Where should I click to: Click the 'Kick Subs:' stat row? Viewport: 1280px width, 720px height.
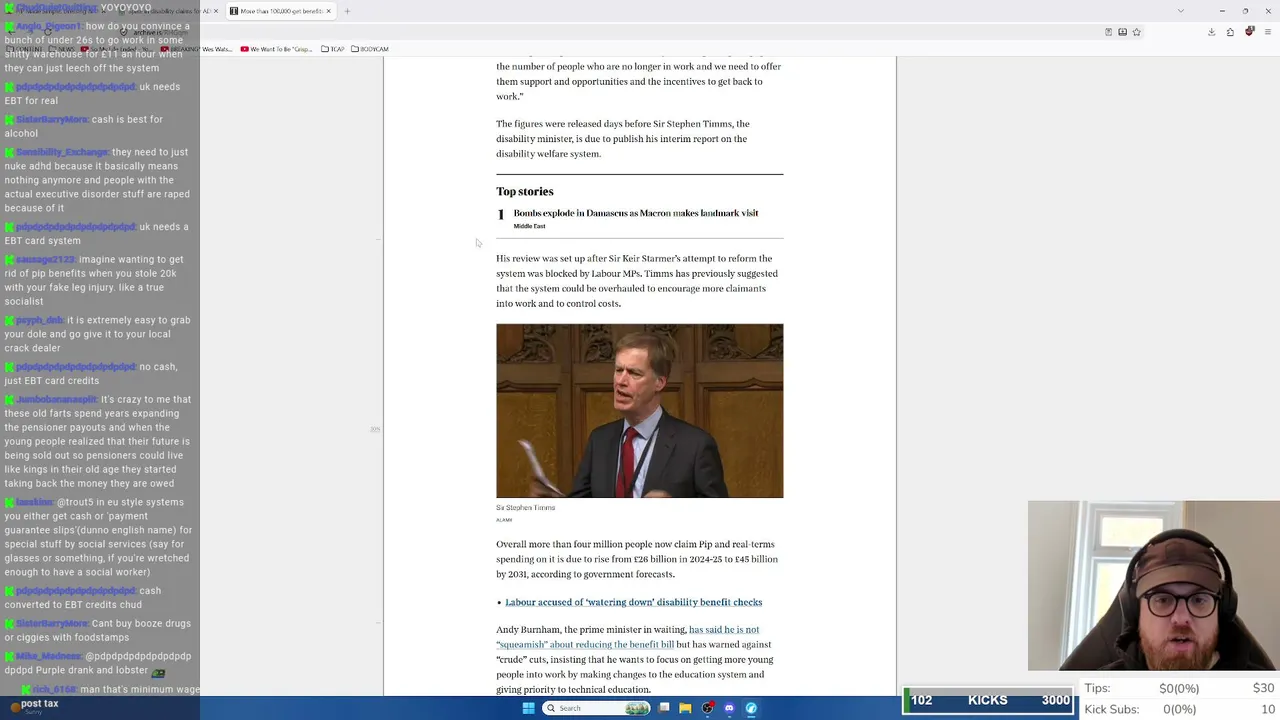click(1179, 709)
